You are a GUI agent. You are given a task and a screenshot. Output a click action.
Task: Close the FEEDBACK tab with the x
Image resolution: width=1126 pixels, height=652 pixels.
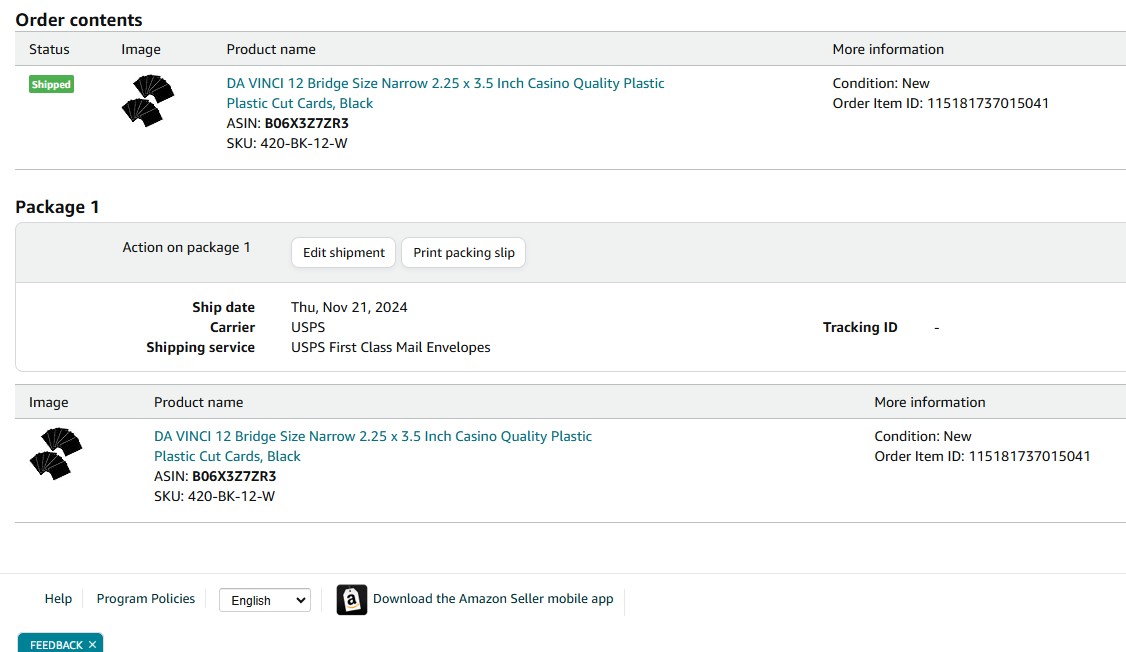[x=92, y=645]
